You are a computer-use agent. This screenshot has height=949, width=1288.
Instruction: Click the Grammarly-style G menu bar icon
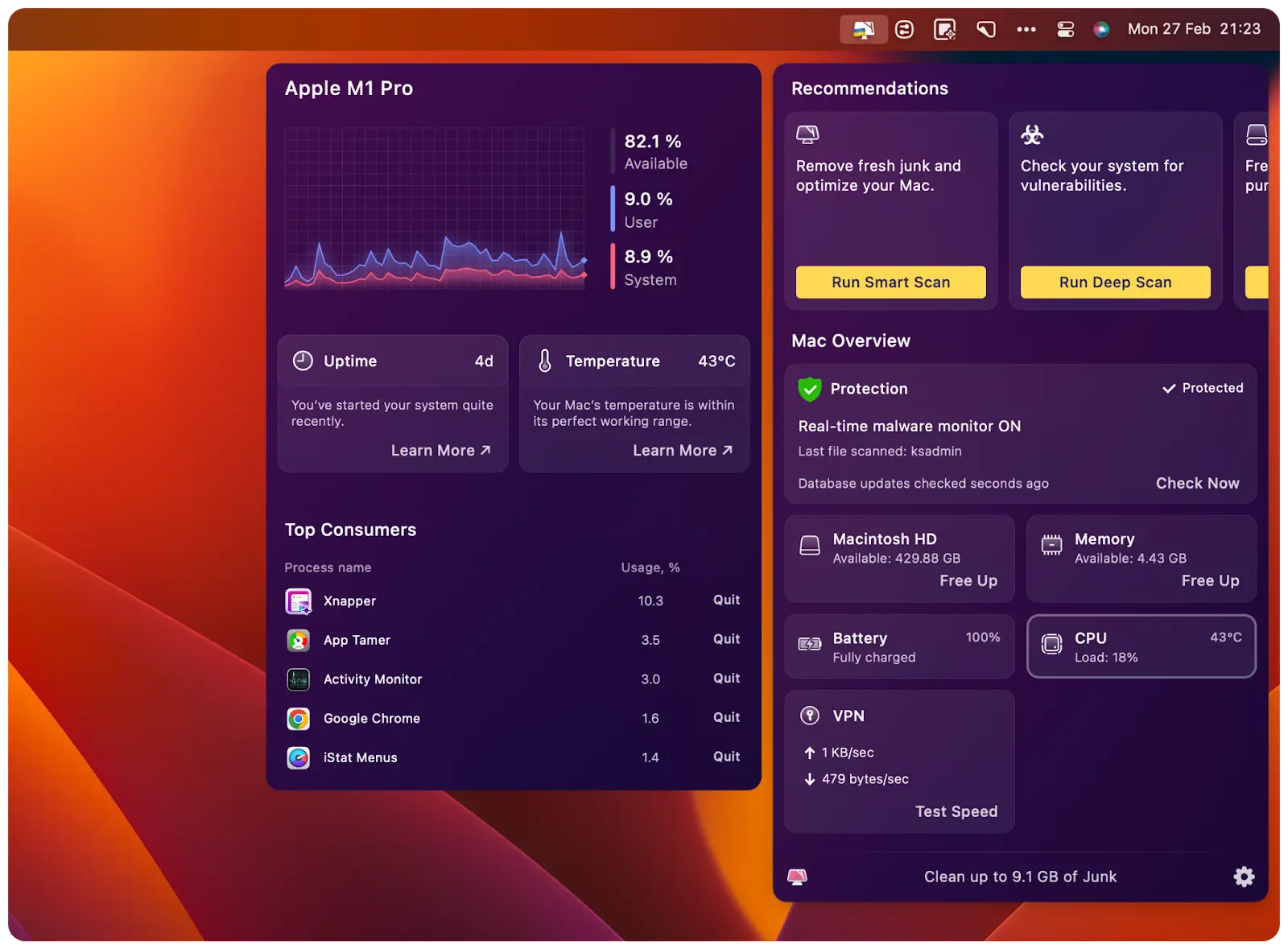pos(904,30)
